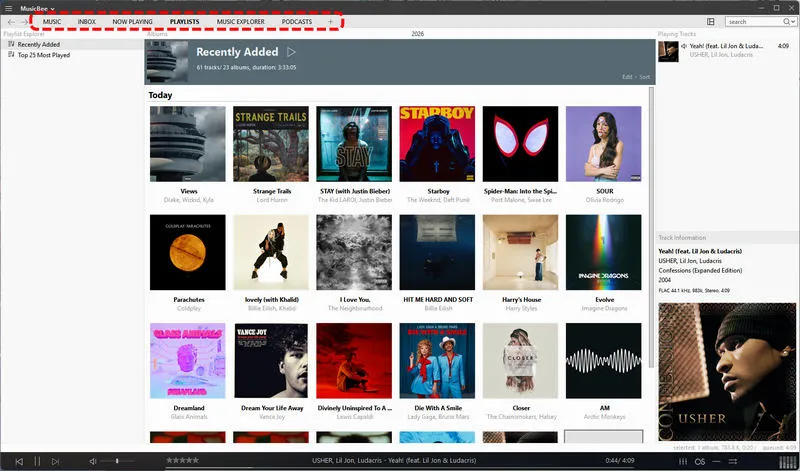Go back with the left arrow
This screenshot has width=800, height=471.
click(11, 22)
